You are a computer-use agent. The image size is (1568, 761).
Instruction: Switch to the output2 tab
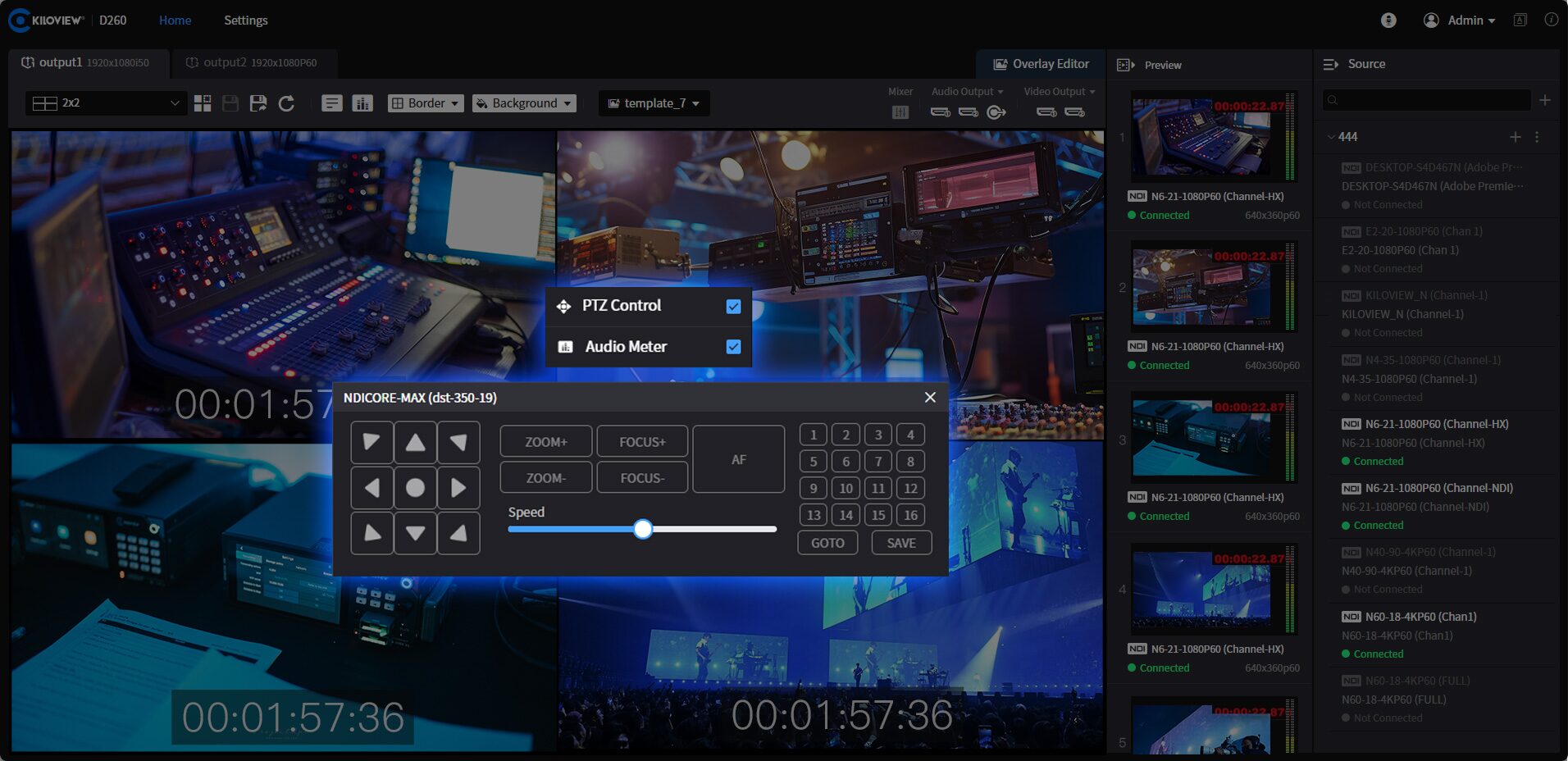coord(251,62)
